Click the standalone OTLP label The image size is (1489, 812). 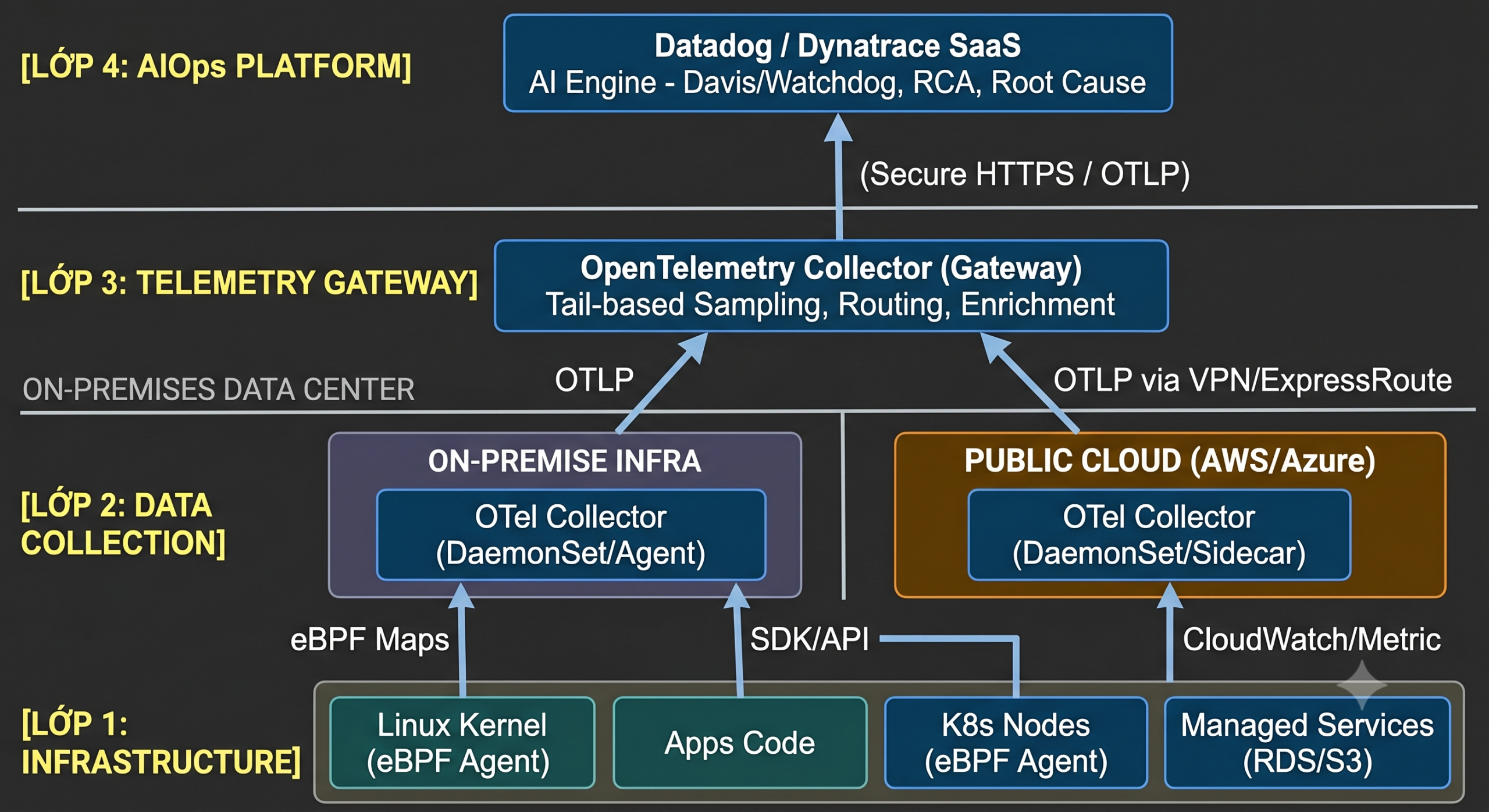[594, 380]
